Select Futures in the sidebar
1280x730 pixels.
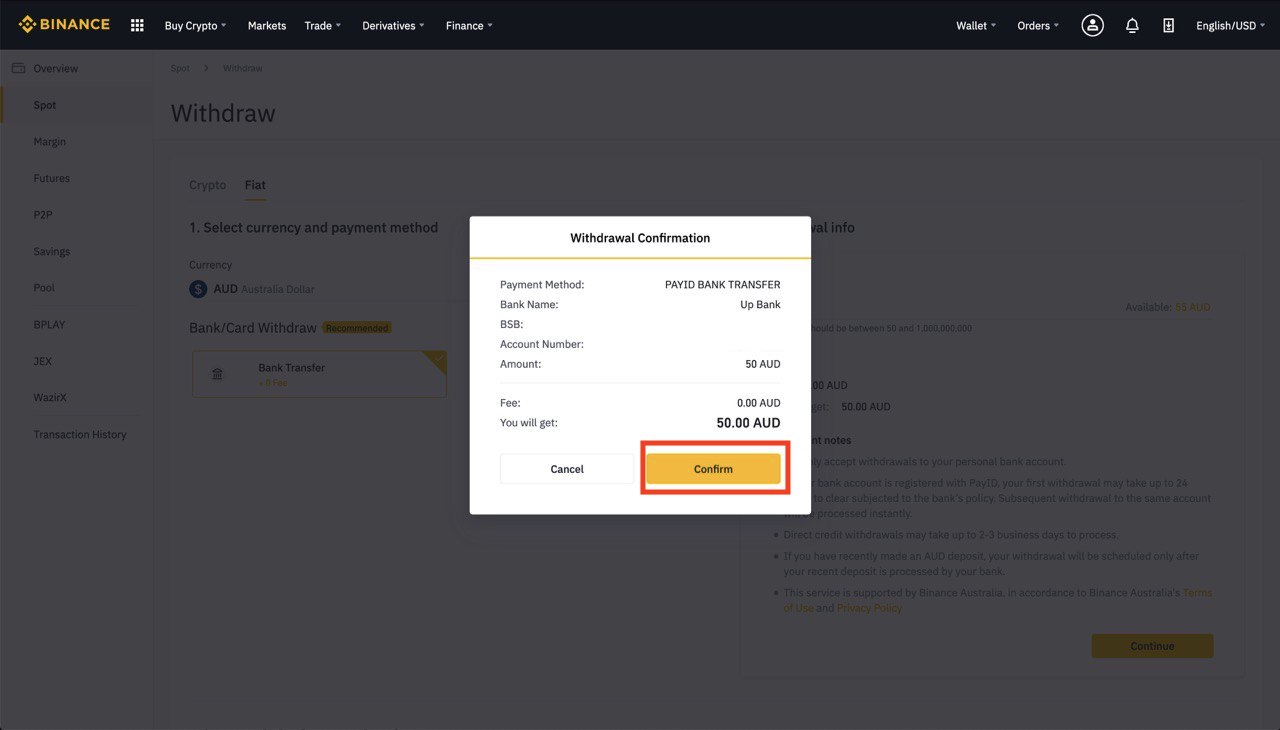tap(52, 178)
